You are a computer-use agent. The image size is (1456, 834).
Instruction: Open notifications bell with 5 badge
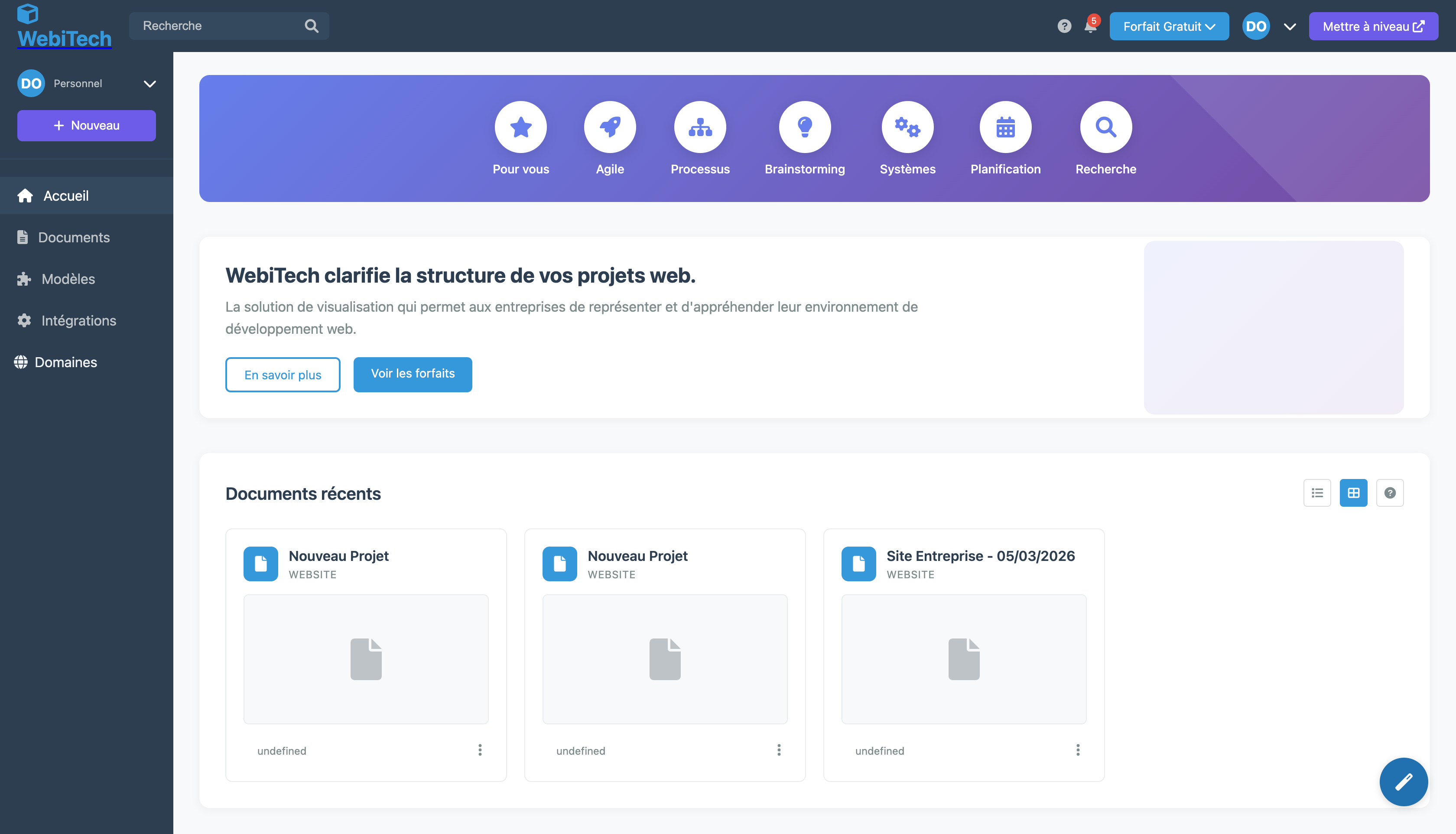tap(1090, 26)
